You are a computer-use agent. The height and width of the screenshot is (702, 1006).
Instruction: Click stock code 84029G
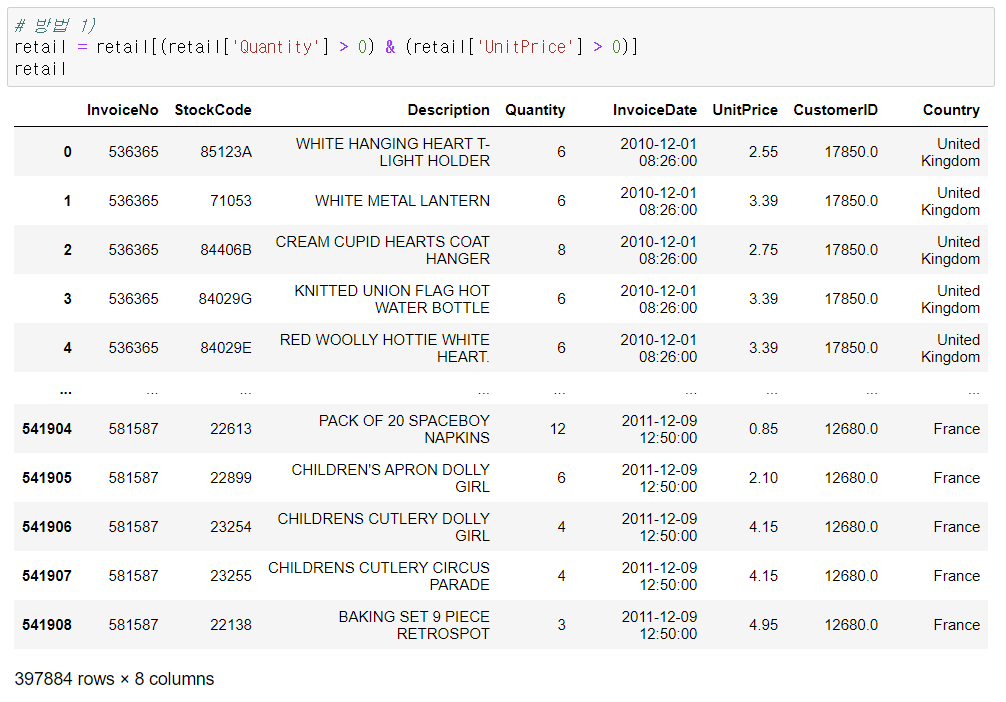coord(225,299)
